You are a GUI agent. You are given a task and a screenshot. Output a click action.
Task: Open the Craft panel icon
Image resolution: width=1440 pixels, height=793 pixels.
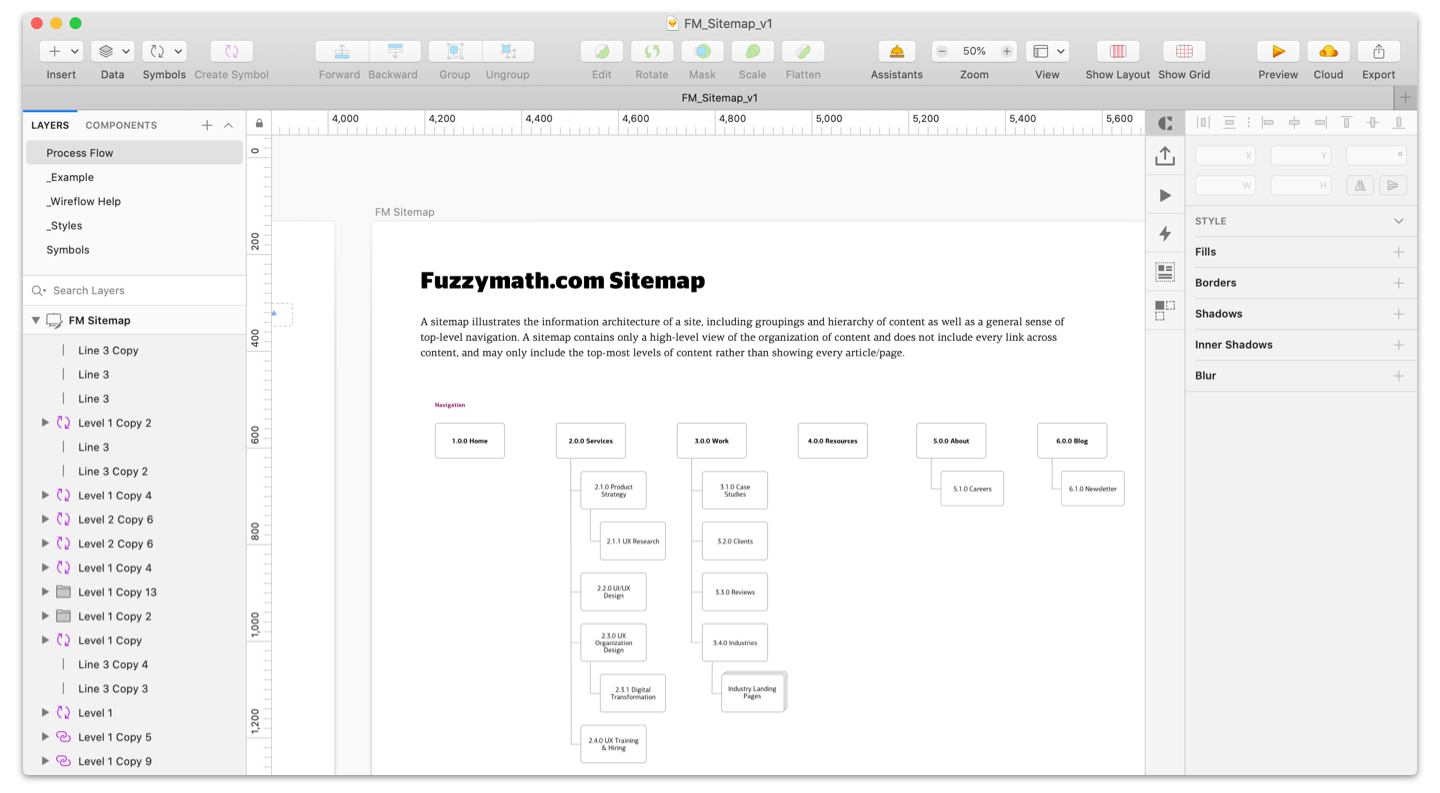1165,123
